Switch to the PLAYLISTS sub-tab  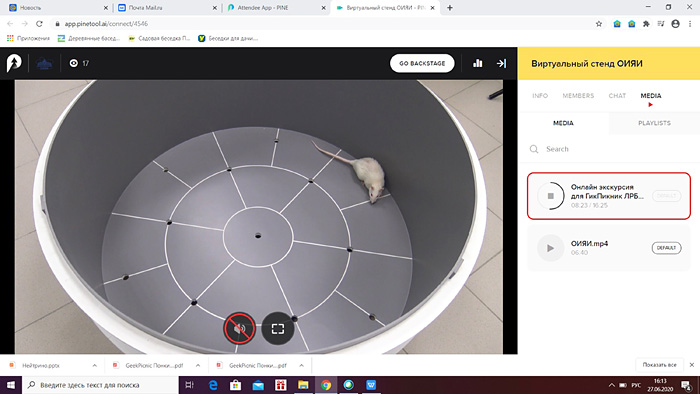tap(654, 123)
